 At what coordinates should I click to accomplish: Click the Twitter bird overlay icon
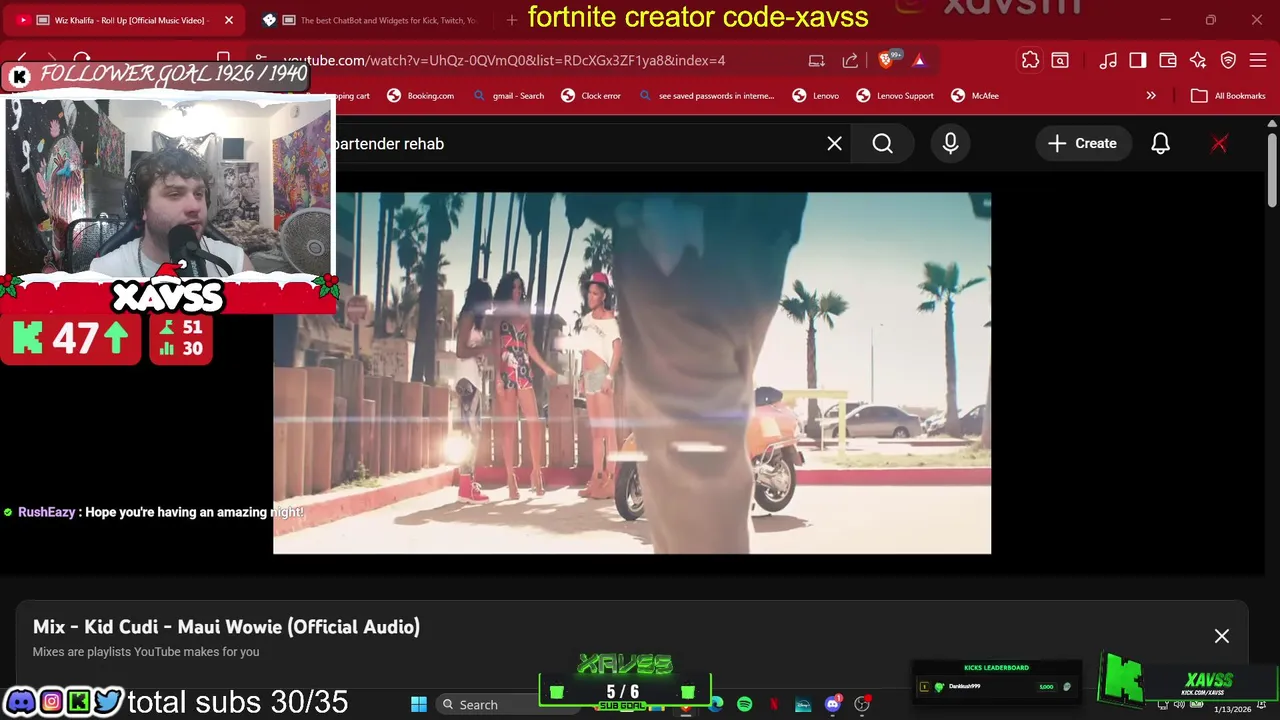(108, 702)
